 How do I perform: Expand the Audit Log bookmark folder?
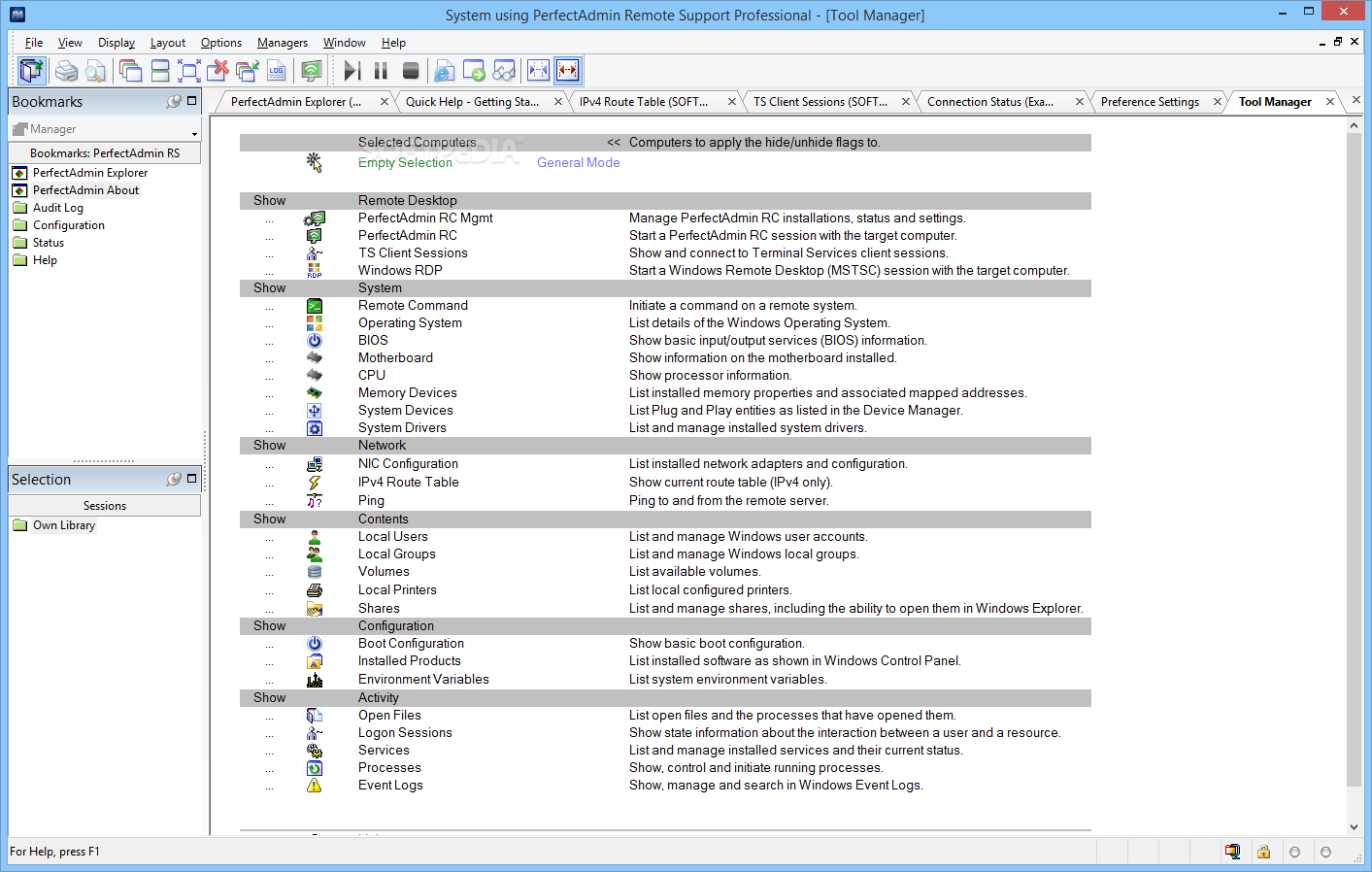[x=58, y=208]
